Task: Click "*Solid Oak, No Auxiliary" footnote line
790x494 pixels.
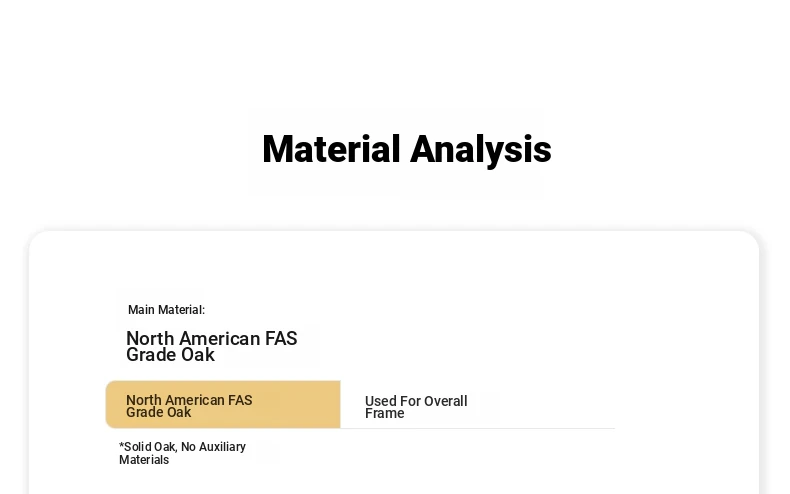Action: point(182,447)
